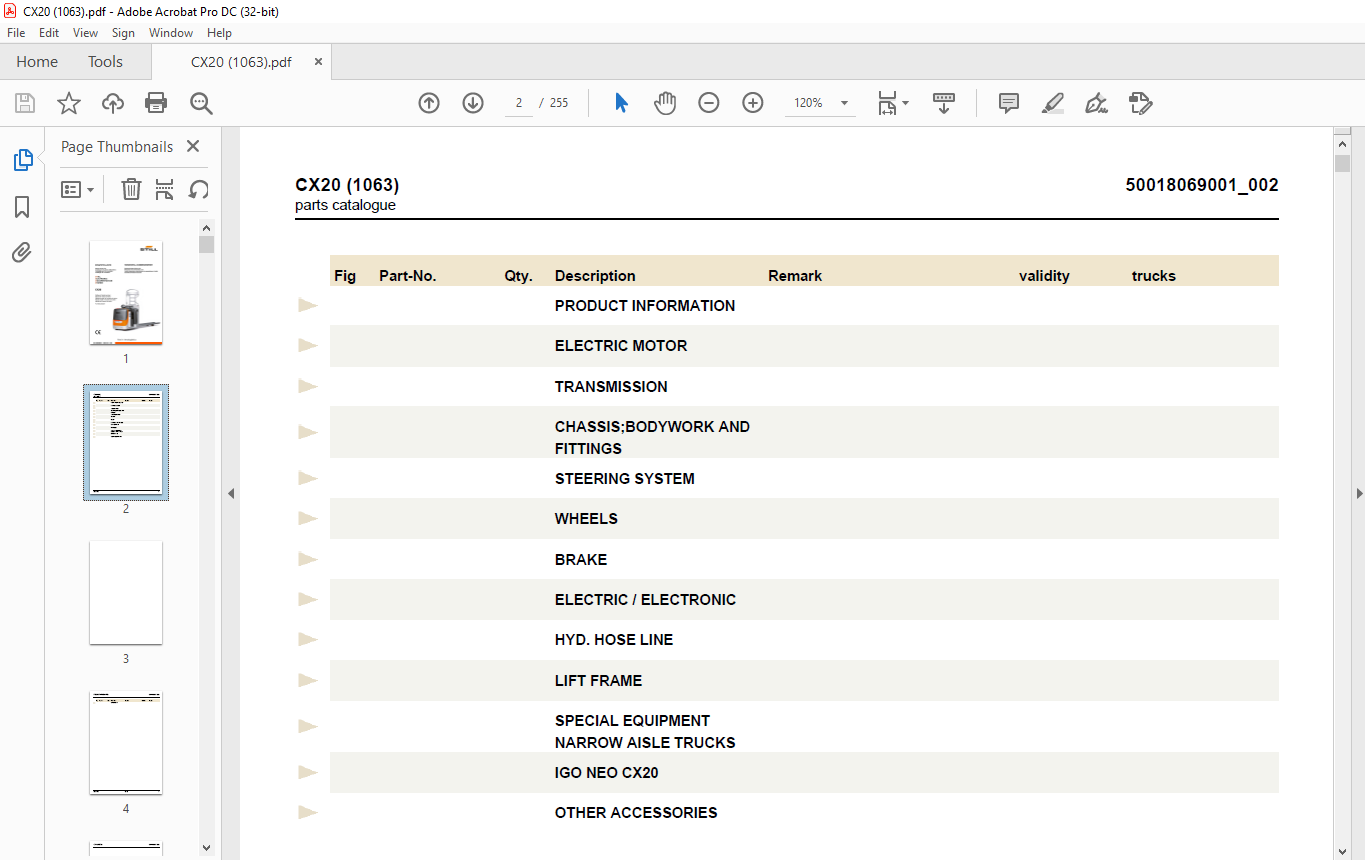This screenshot has height=860, width=1365.
Task: Open the Attachments paperclip icon
Action: coord(22,252)
